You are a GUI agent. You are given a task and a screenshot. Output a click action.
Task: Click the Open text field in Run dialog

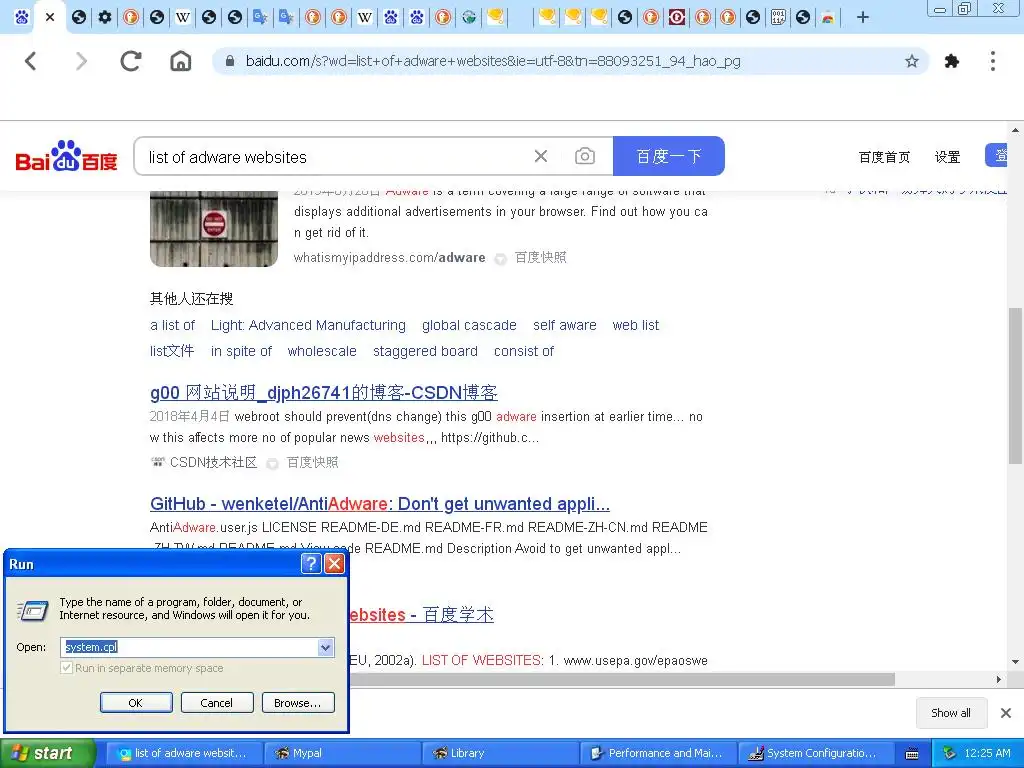(x=189, y=647)
